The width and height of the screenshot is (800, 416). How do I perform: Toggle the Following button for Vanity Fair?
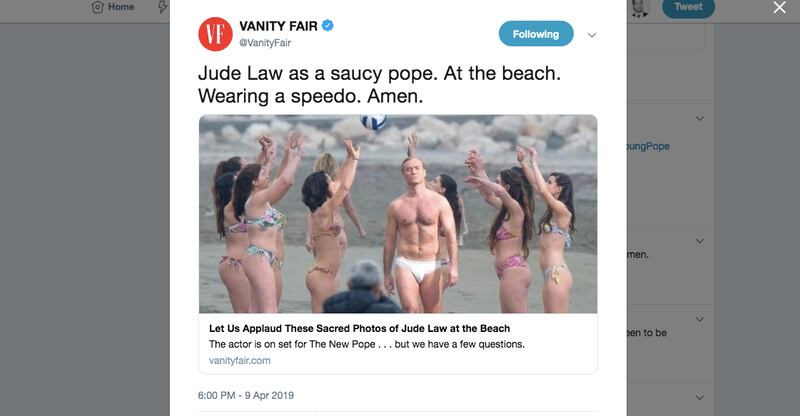(536, 34)
